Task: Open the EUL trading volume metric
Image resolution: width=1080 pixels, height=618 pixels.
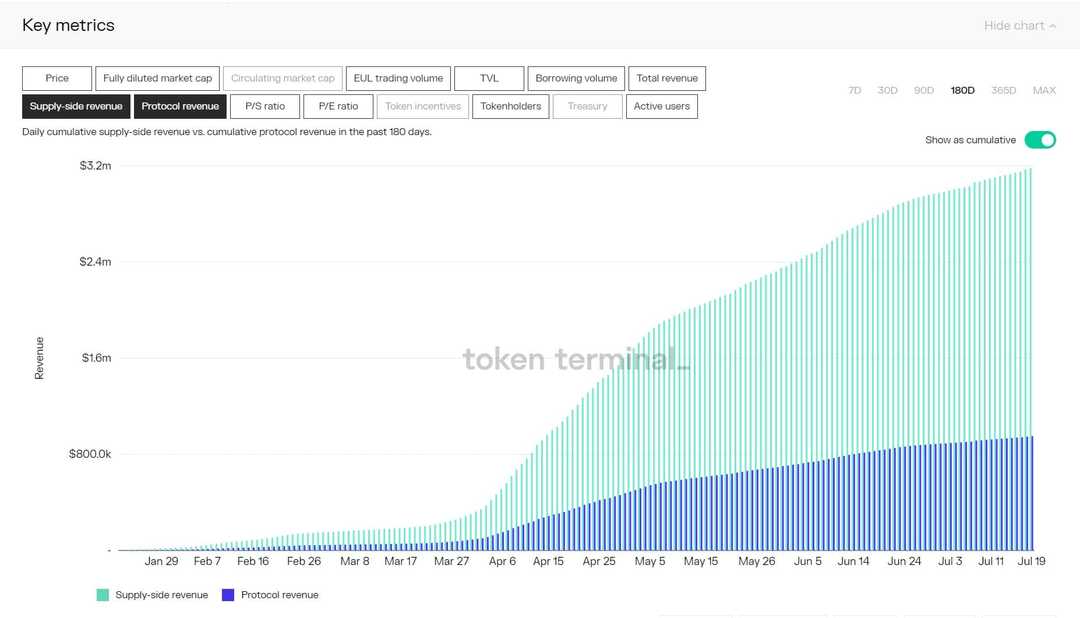Action: (x=398, y=78)
